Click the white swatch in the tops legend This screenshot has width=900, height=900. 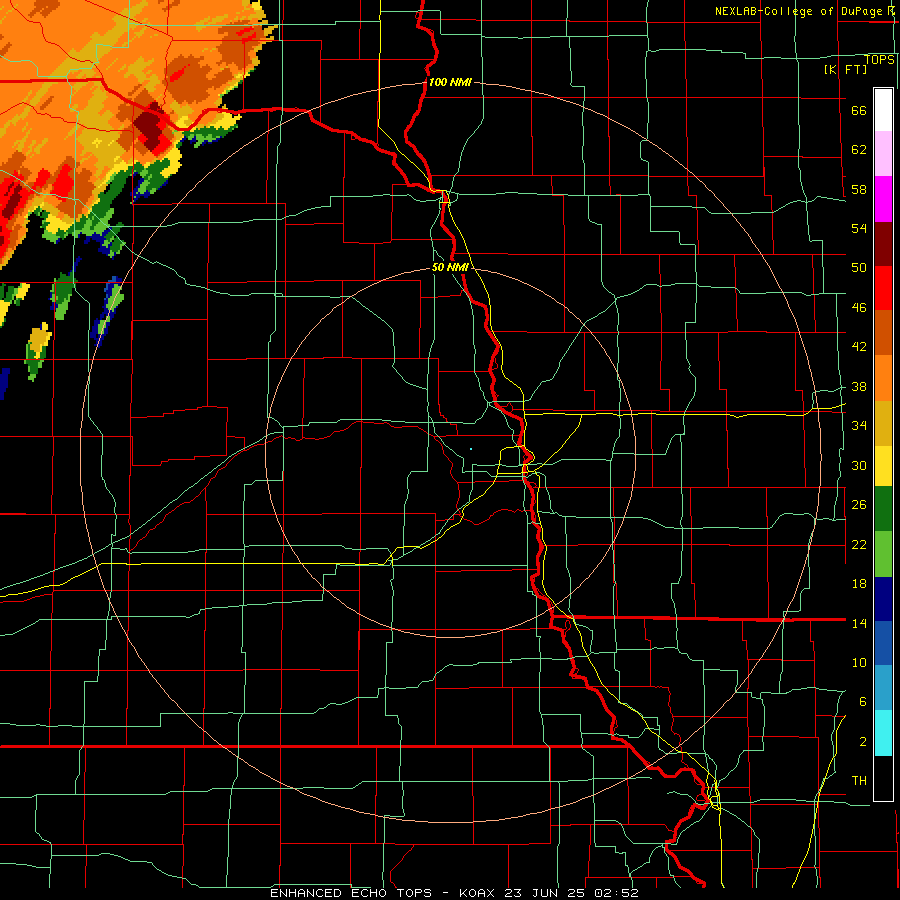tap(883, 110)
